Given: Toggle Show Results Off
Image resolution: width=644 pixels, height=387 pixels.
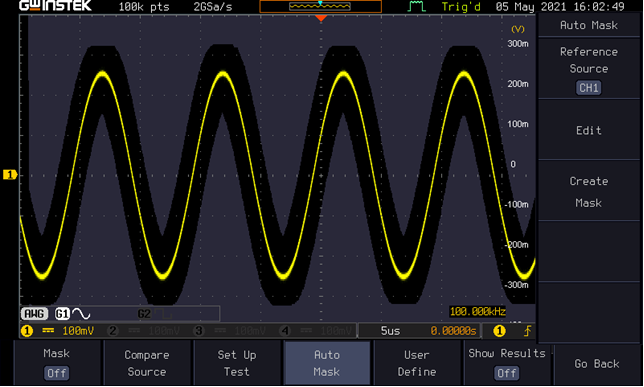Looking at the screenshot, I should pos(507,363).
